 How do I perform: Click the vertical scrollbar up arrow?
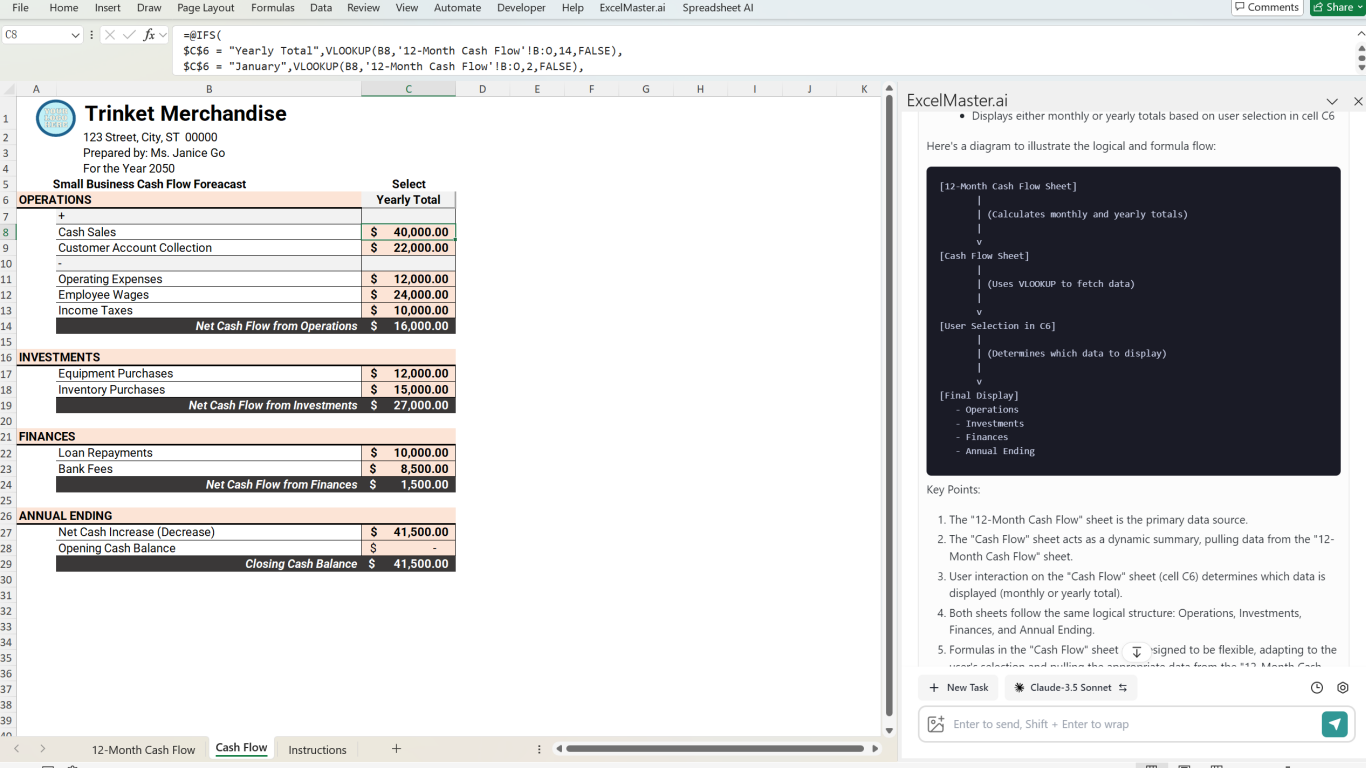[x=889, y=89]
